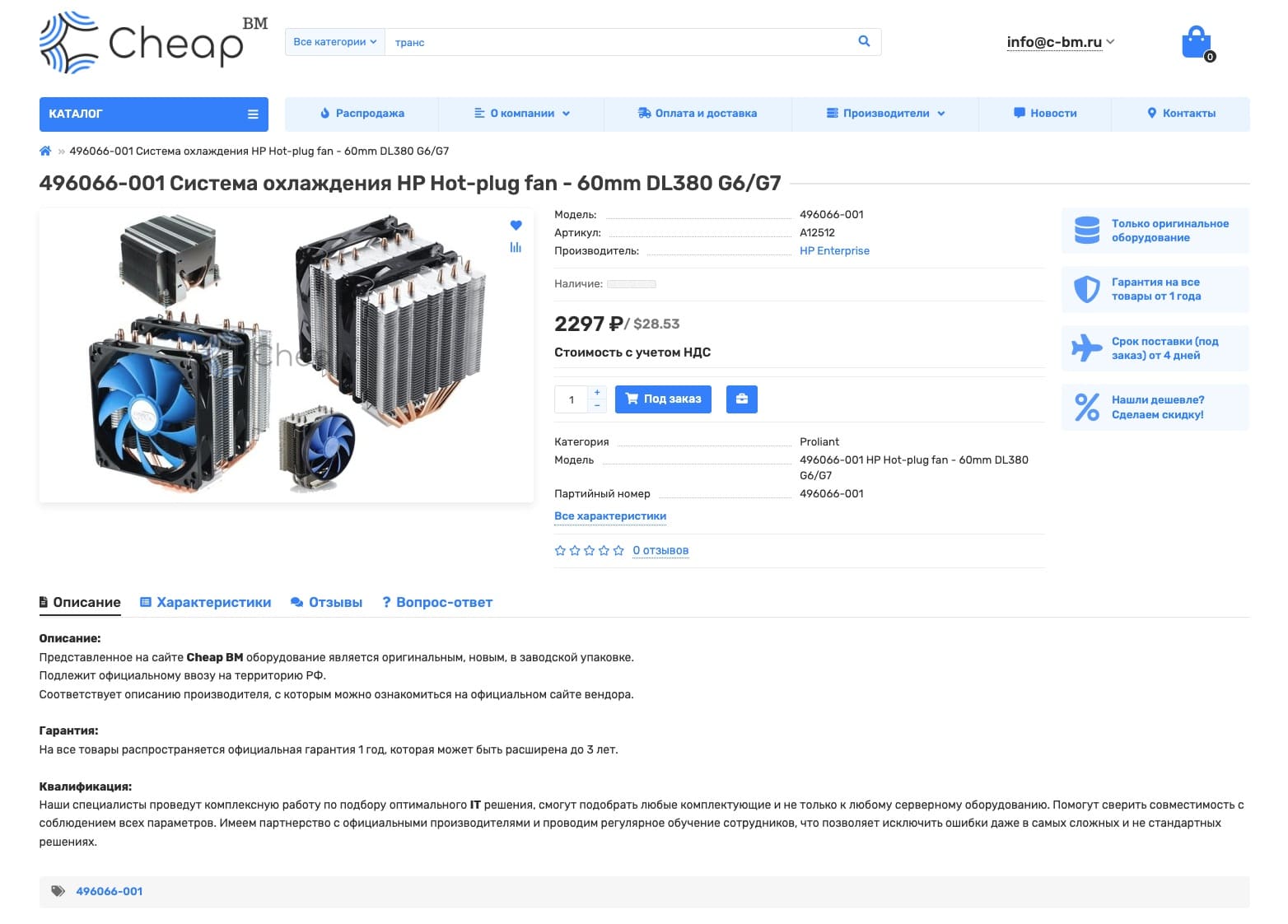
Task: Open the КАТАЛОГ hamburger menu icon
Action: coord(253,114)
